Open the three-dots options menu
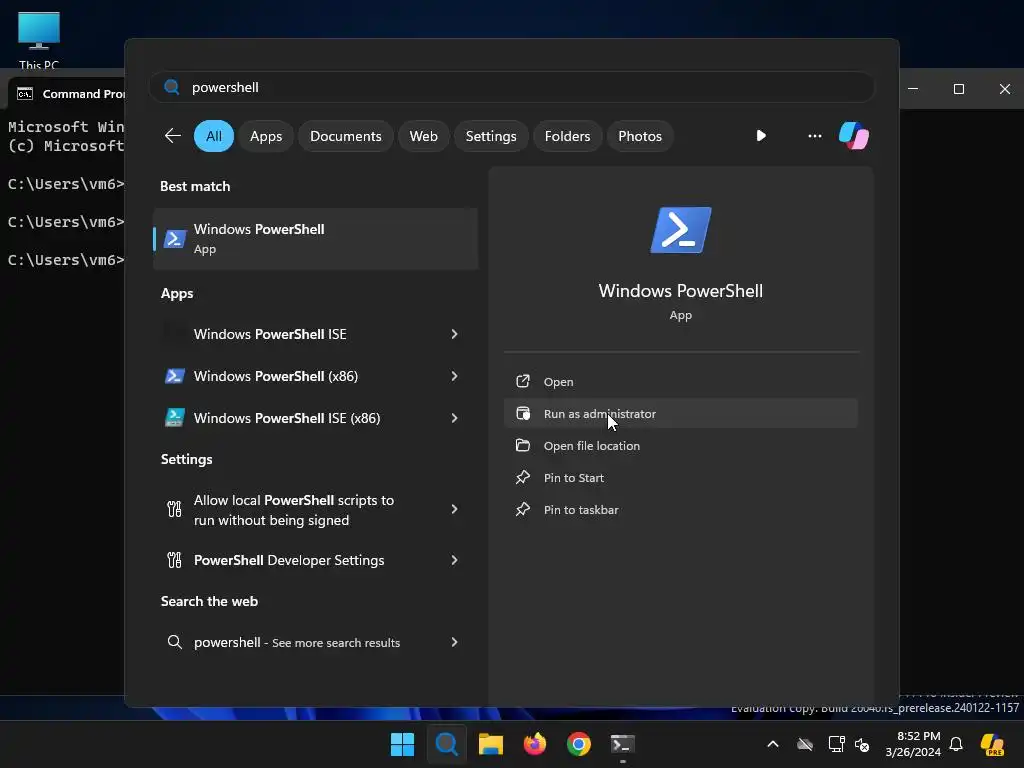Image resolution: width=1024 pixels, height=768 pixels. [814, 136]
